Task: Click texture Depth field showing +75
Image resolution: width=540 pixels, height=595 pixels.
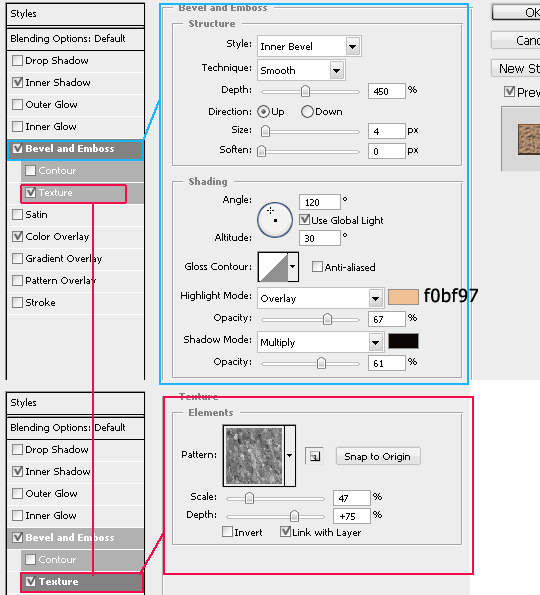Action: 351,516
